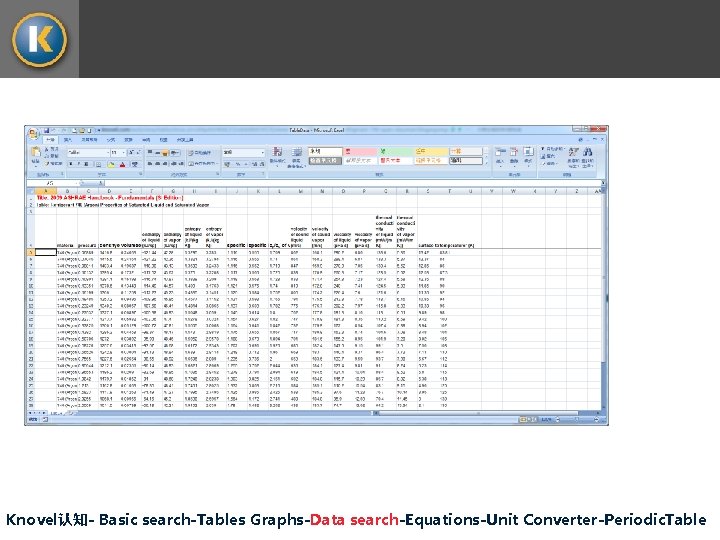The height and width of the screenshot is (540, 720).
Task: Click the Format Painter brush icon
Action: click(48, 164)
